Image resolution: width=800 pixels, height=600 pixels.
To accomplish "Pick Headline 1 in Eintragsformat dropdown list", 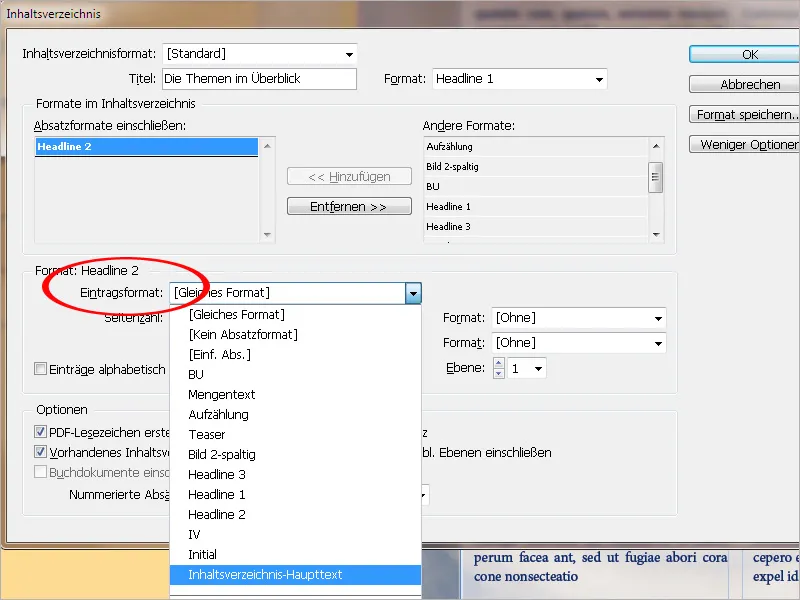I will tap(295, 494).
